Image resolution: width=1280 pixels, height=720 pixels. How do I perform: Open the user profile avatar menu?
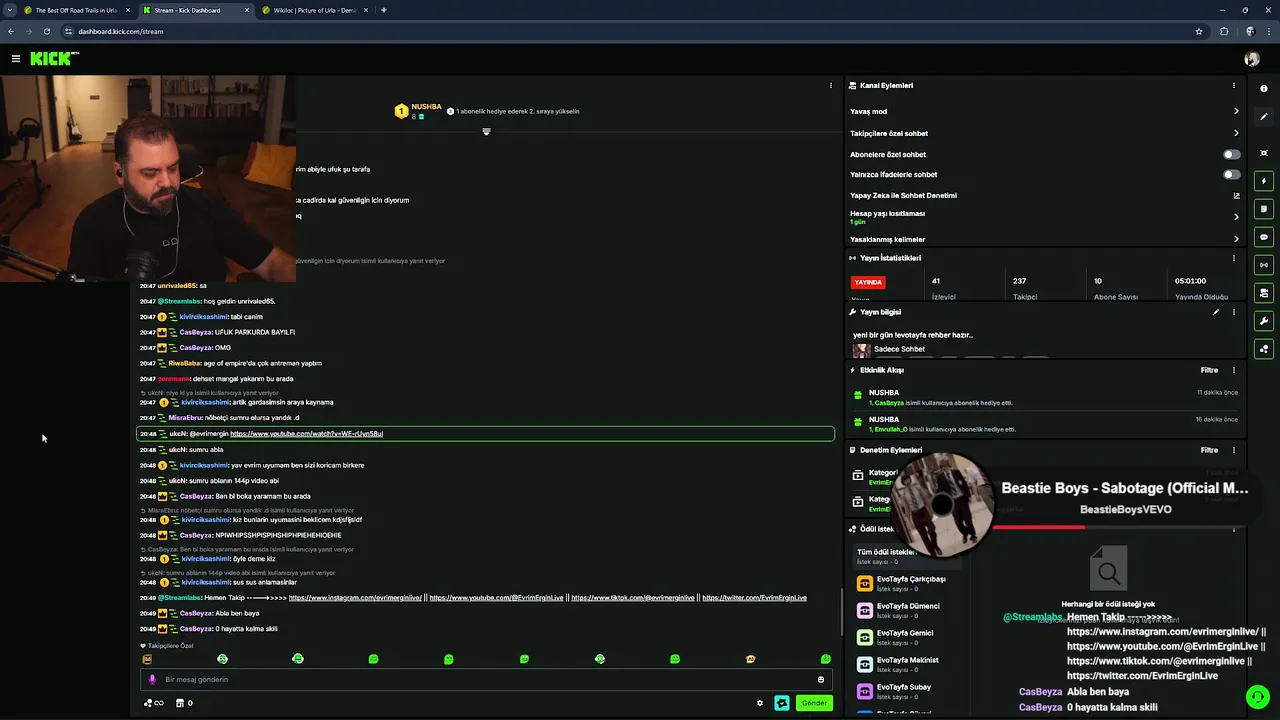(1251, 59)
